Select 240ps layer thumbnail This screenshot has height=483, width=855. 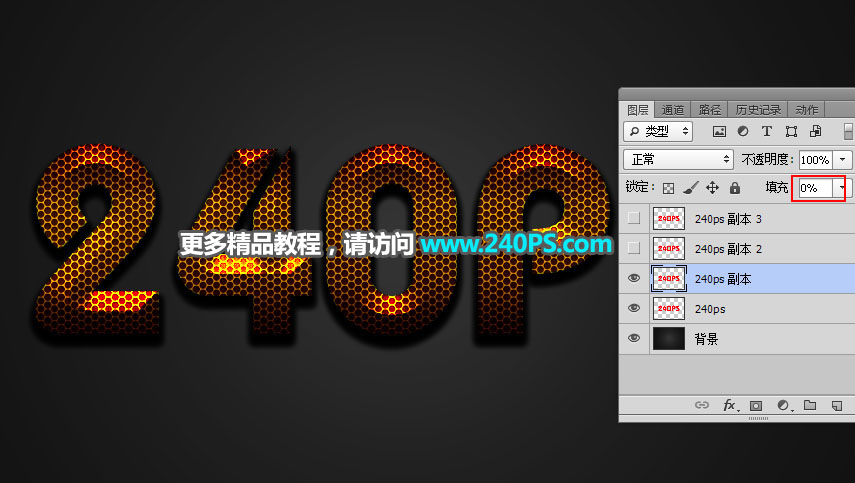tap(669, 308)
